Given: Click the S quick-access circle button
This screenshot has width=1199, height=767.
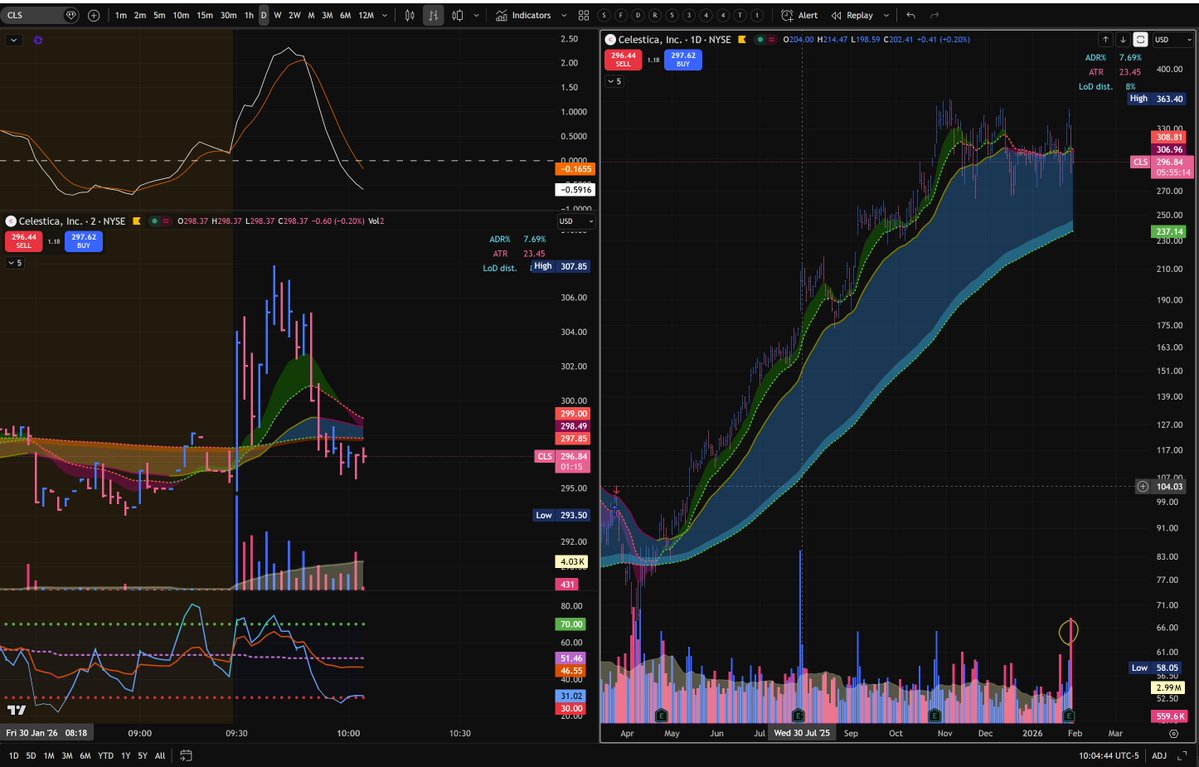Looking at the screenshot, I should click(x=604, y=15).
